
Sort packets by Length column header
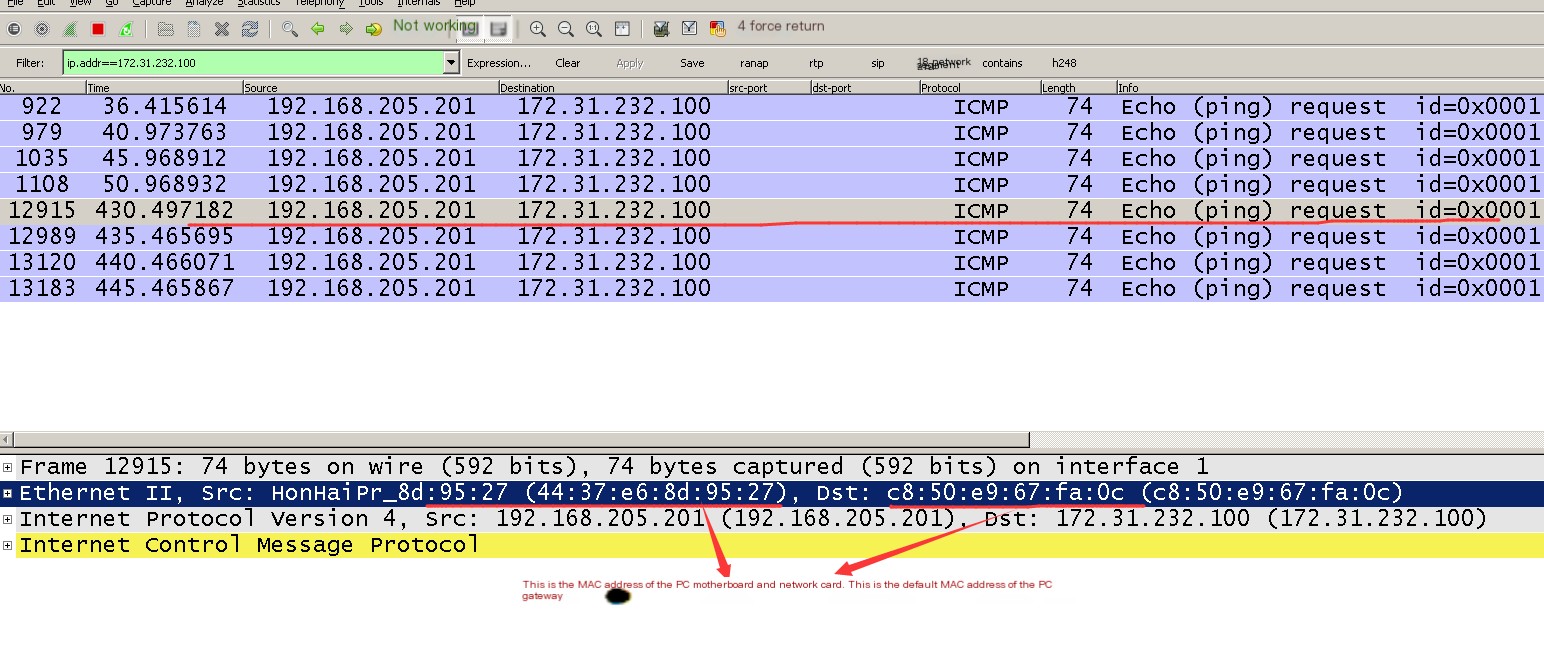pyautogui.click(x=1078, y=88)
